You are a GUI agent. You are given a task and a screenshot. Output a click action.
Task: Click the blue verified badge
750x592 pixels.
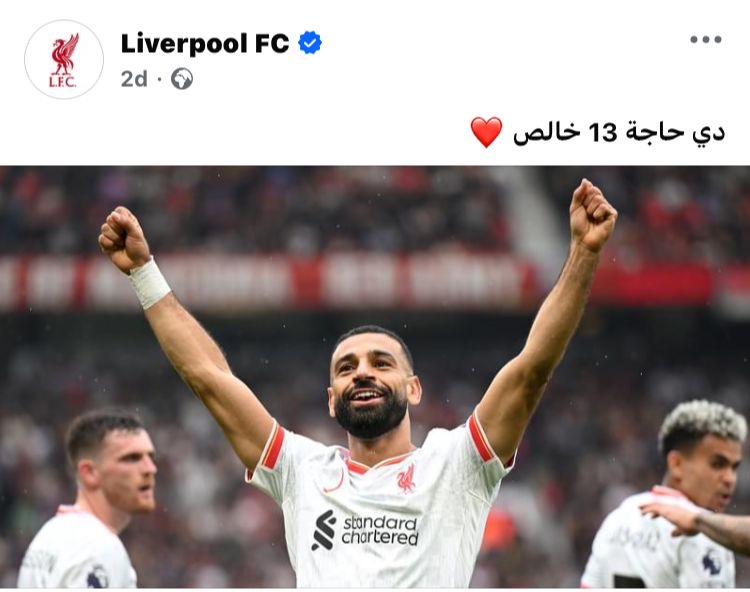(x=310, y=43)
